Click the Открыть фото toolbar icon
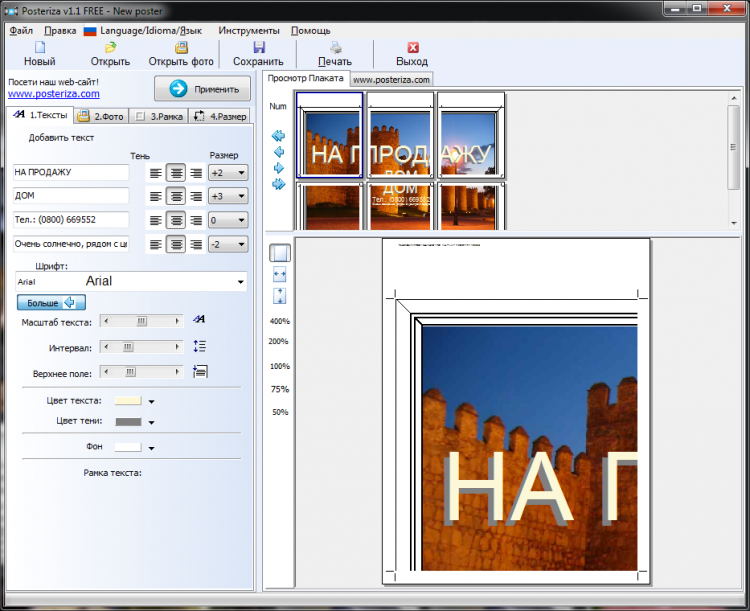750x611 pixels. (181, 47)
